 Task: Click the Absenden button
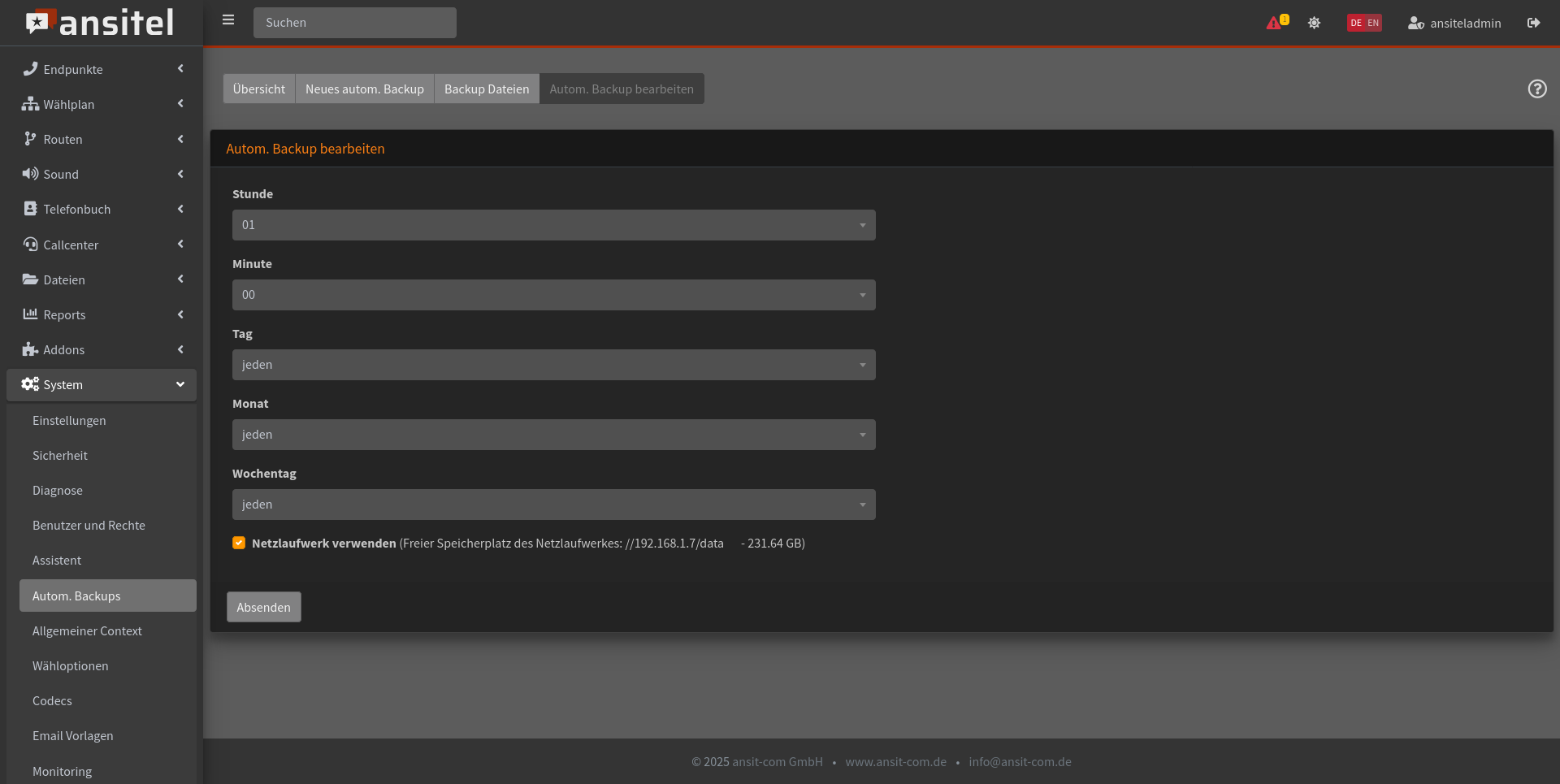pos(264,607)
